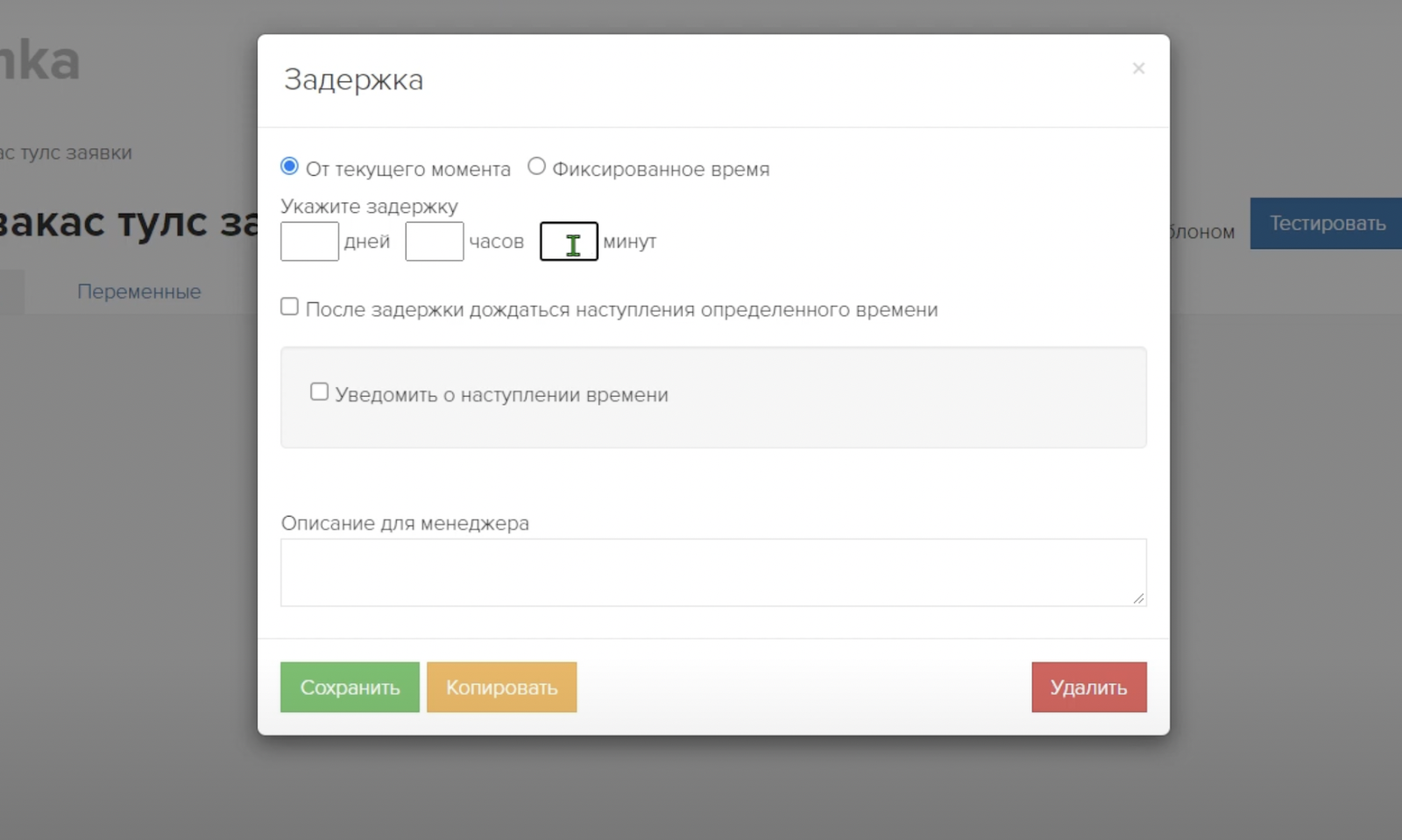Tick 'Уведомить о наступлении времени' checkbox

point(319,392)
